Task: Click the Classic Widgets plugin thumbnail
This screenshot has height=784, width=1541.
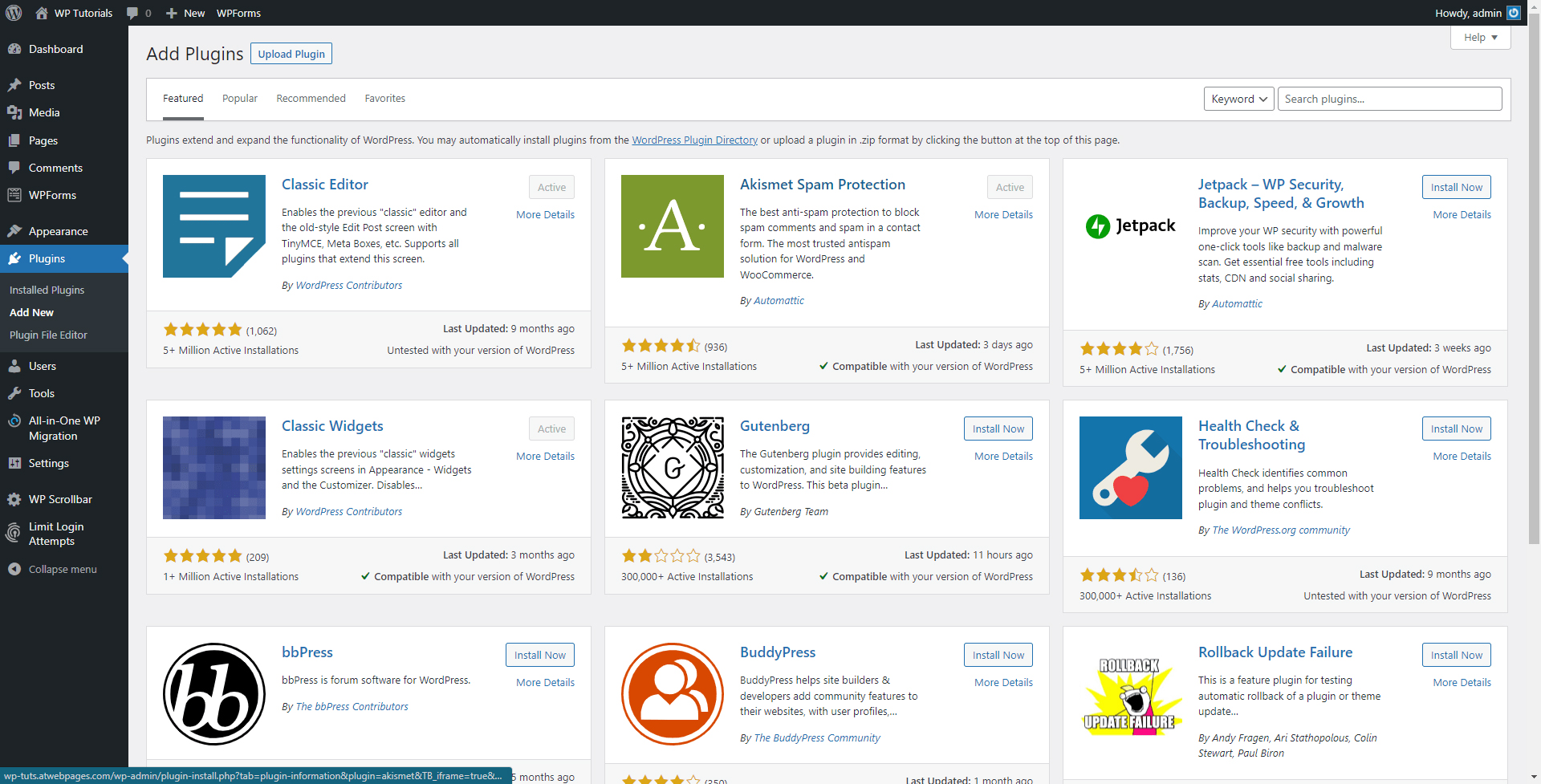Action: coord(214,468)
